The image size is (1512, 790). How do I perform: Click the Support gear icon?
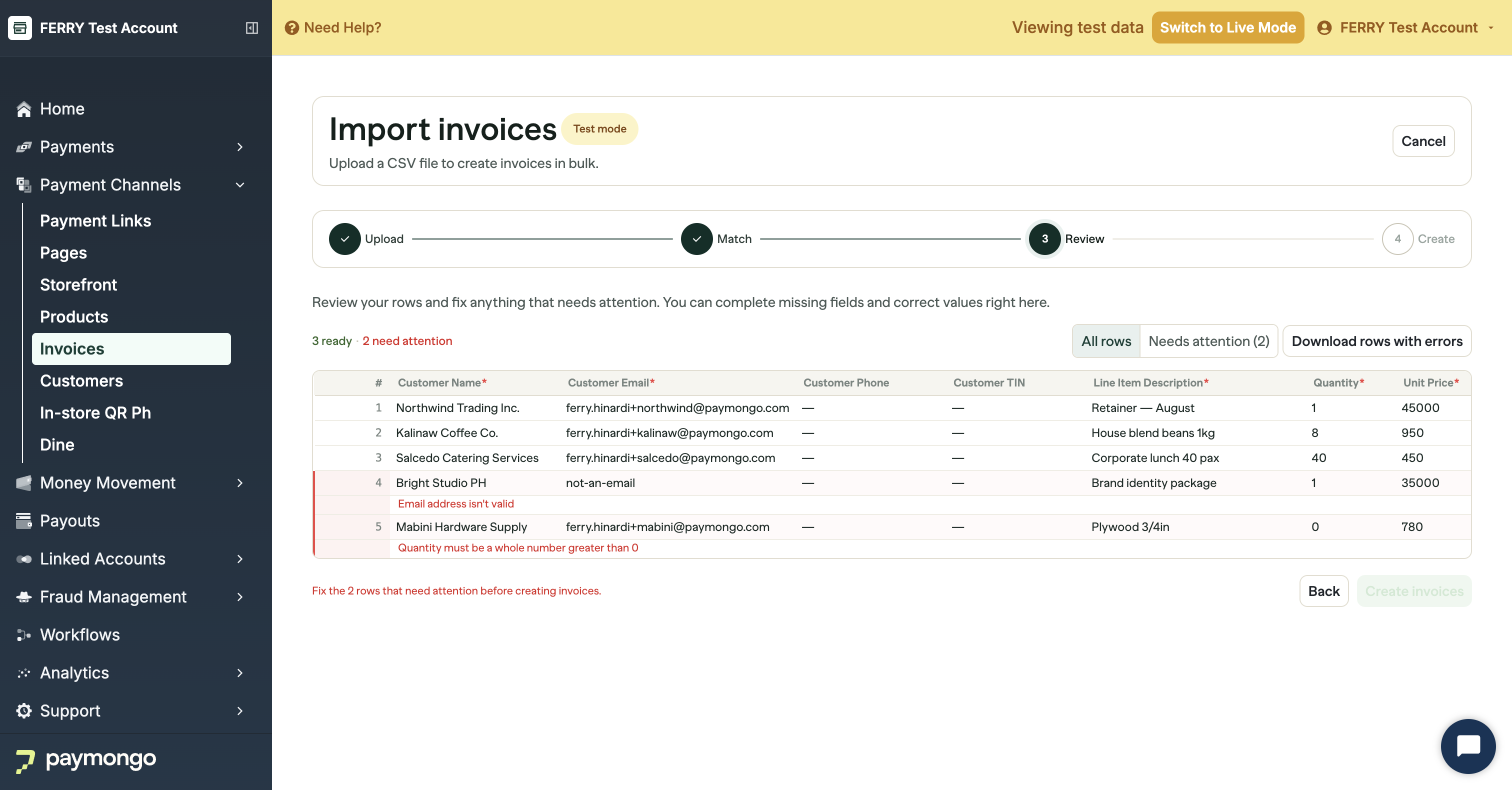(x=23, y=711)
